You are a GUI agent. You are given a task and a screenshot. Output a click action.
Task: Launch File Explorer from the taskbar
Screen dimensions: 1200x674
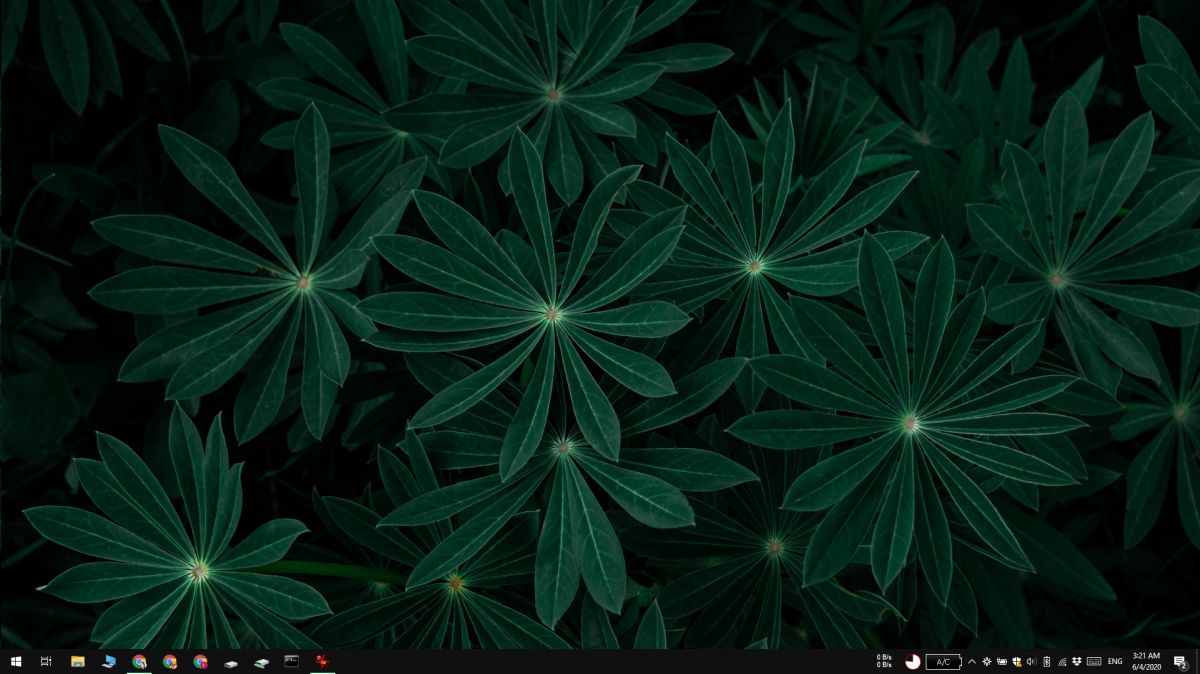pyautogui.click(x=78, y=661)
